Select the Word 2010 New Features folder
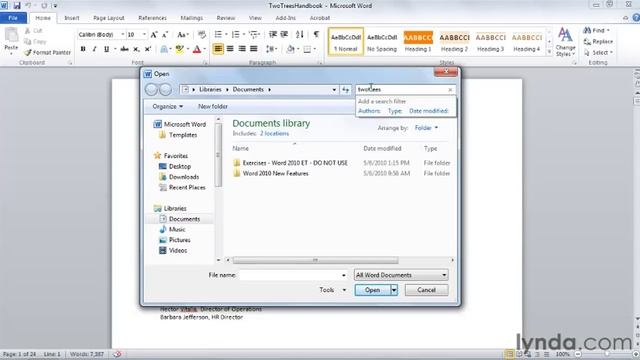 click(276, 173)
